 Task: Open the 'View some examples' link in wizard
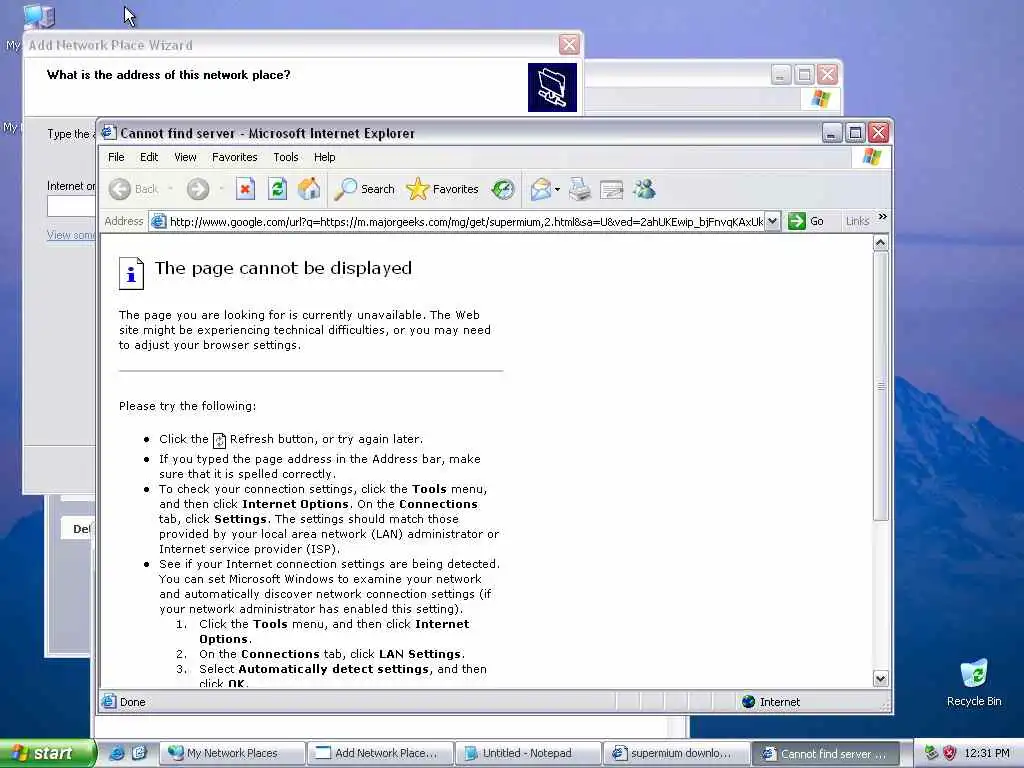pyautogui.click(x=71, y=235)
